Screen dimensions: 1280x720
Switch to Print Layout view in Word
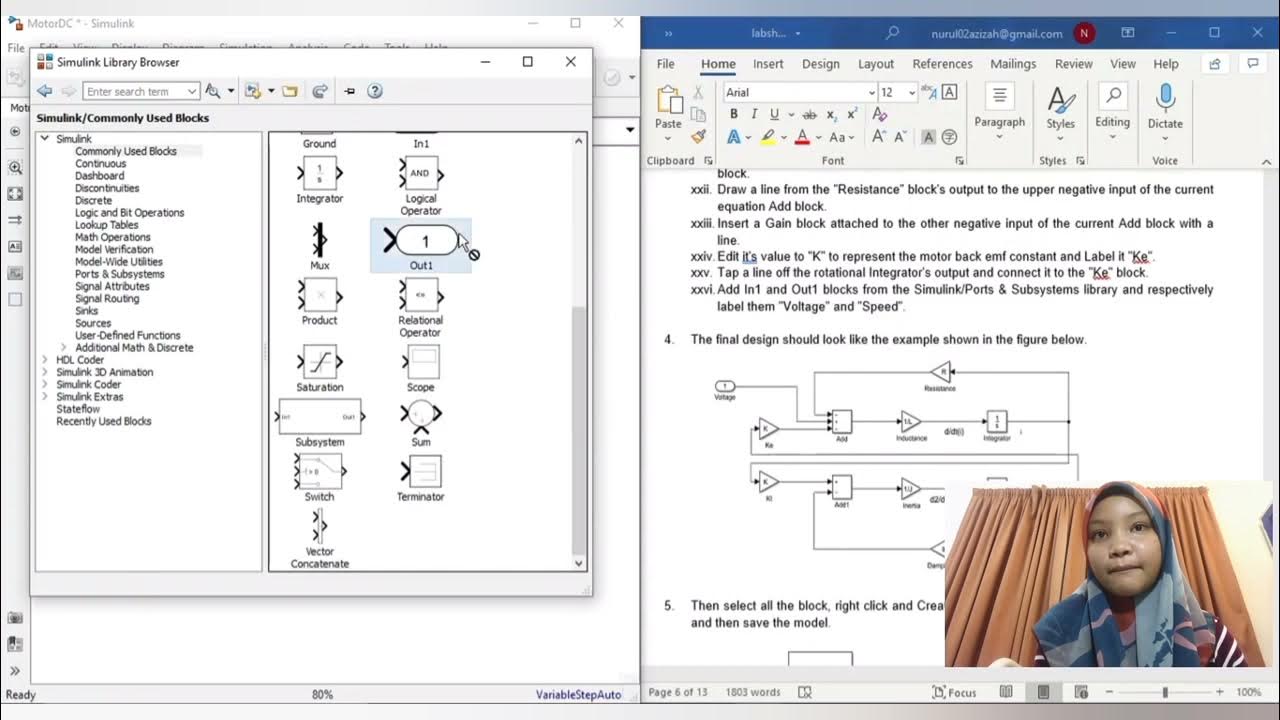click(1043, 692)
